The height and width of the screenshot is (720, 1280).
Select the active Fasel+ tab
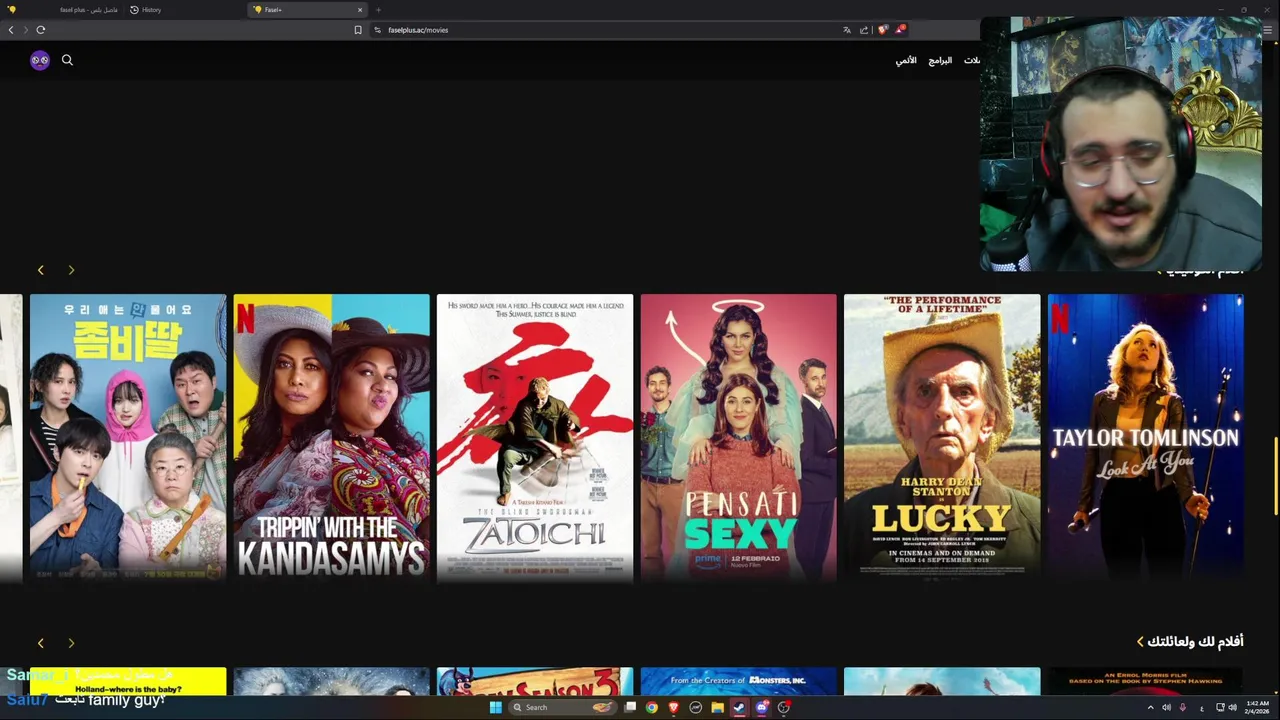[x=308, y=10]
